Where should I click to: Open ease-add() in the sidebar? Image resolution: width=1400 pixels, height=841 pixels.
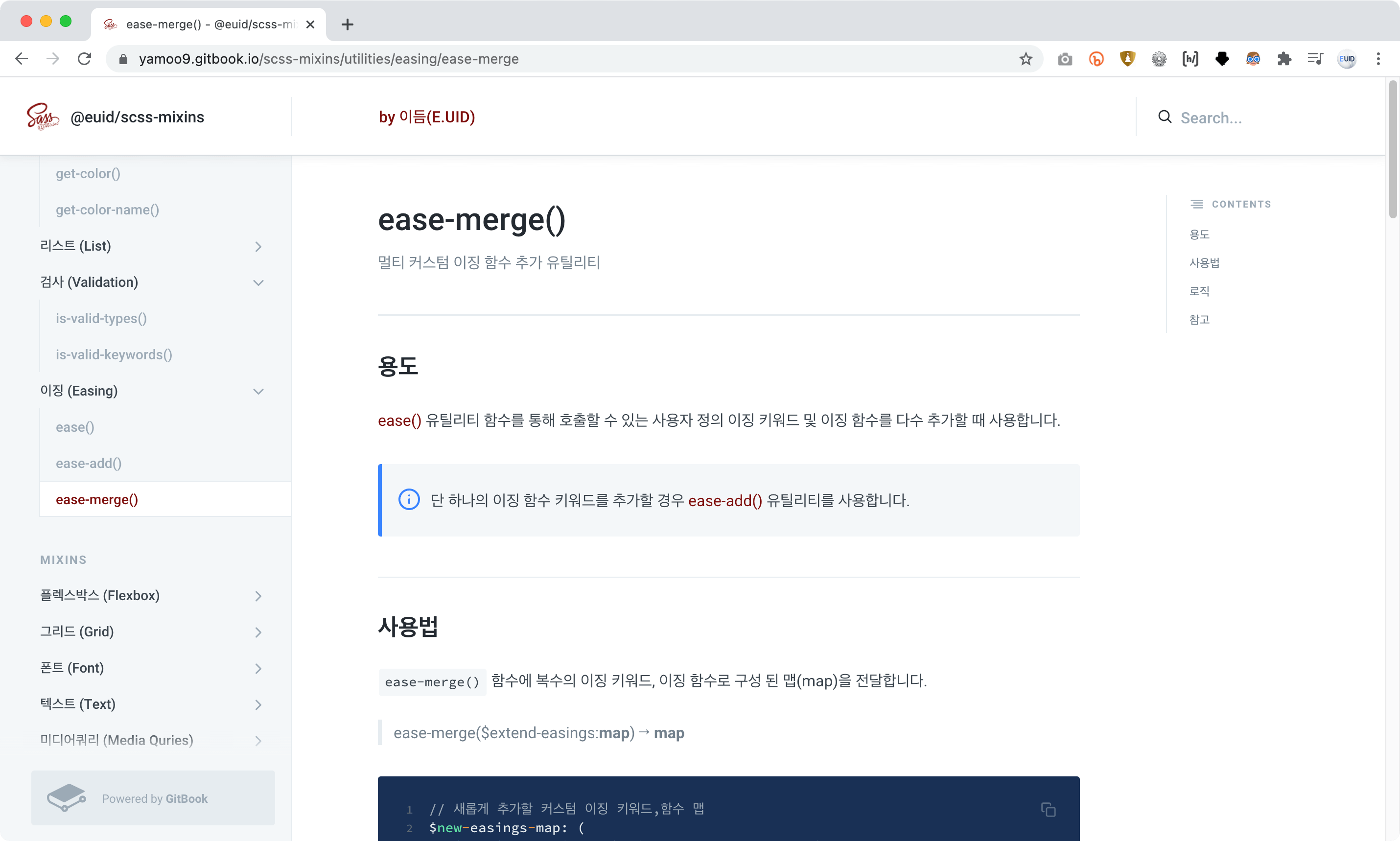[89, 464]
